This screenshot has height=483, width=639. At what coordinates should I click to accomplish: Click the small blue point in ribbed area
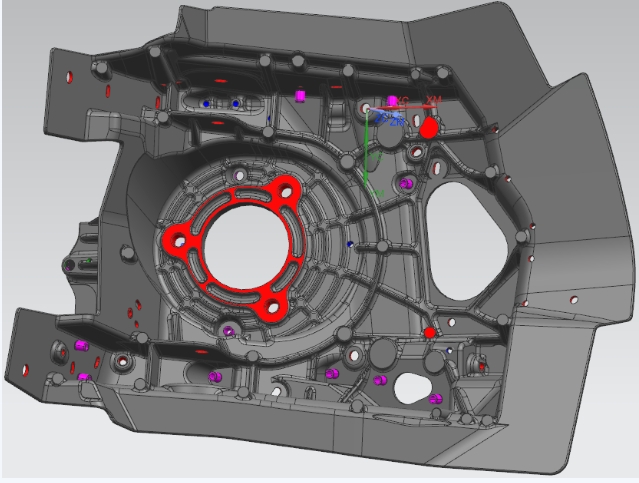(349, 244)
